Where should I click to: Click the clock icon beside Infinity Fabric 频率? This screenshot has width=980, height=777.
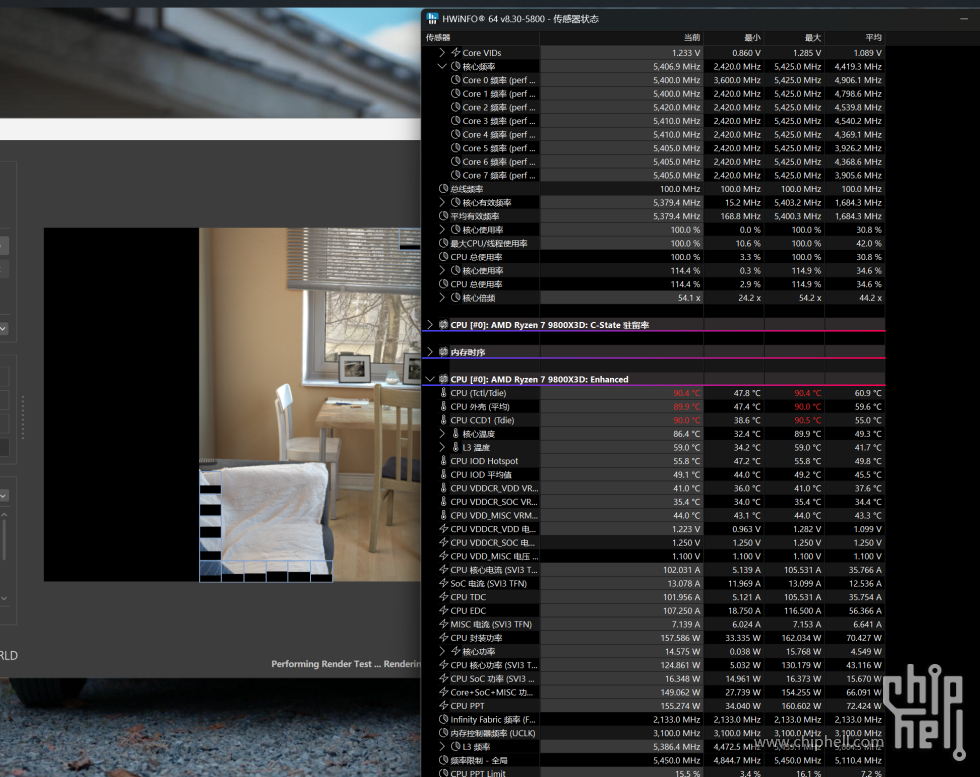coord(443,719)
